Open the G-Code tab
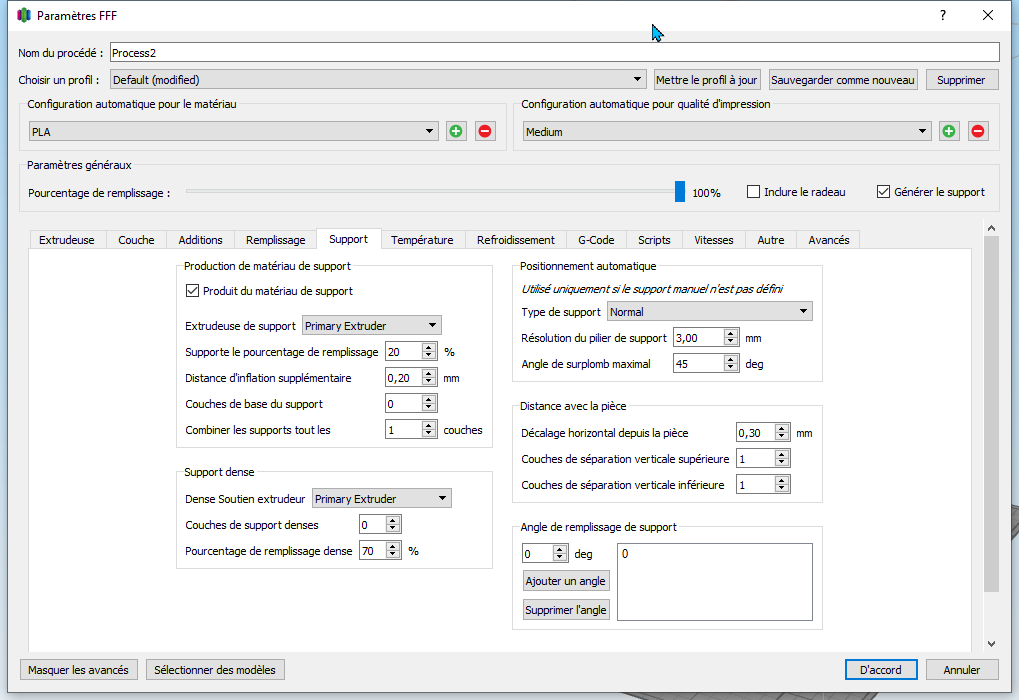Image resolution: width=1019 pixels, height=700 pixels. (x=596, y=240)
